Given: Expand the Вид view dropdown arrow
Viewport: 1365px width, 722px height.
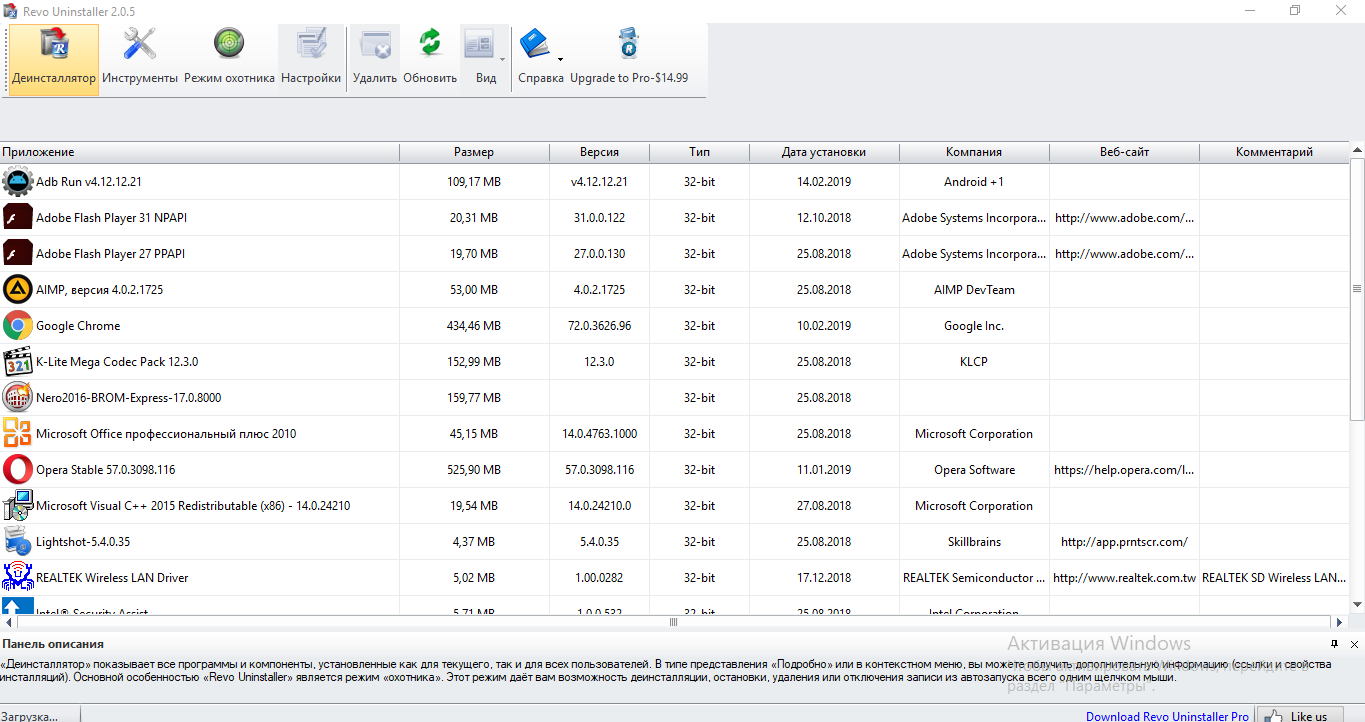Looking at the screenshot, I should coord(502,59).
